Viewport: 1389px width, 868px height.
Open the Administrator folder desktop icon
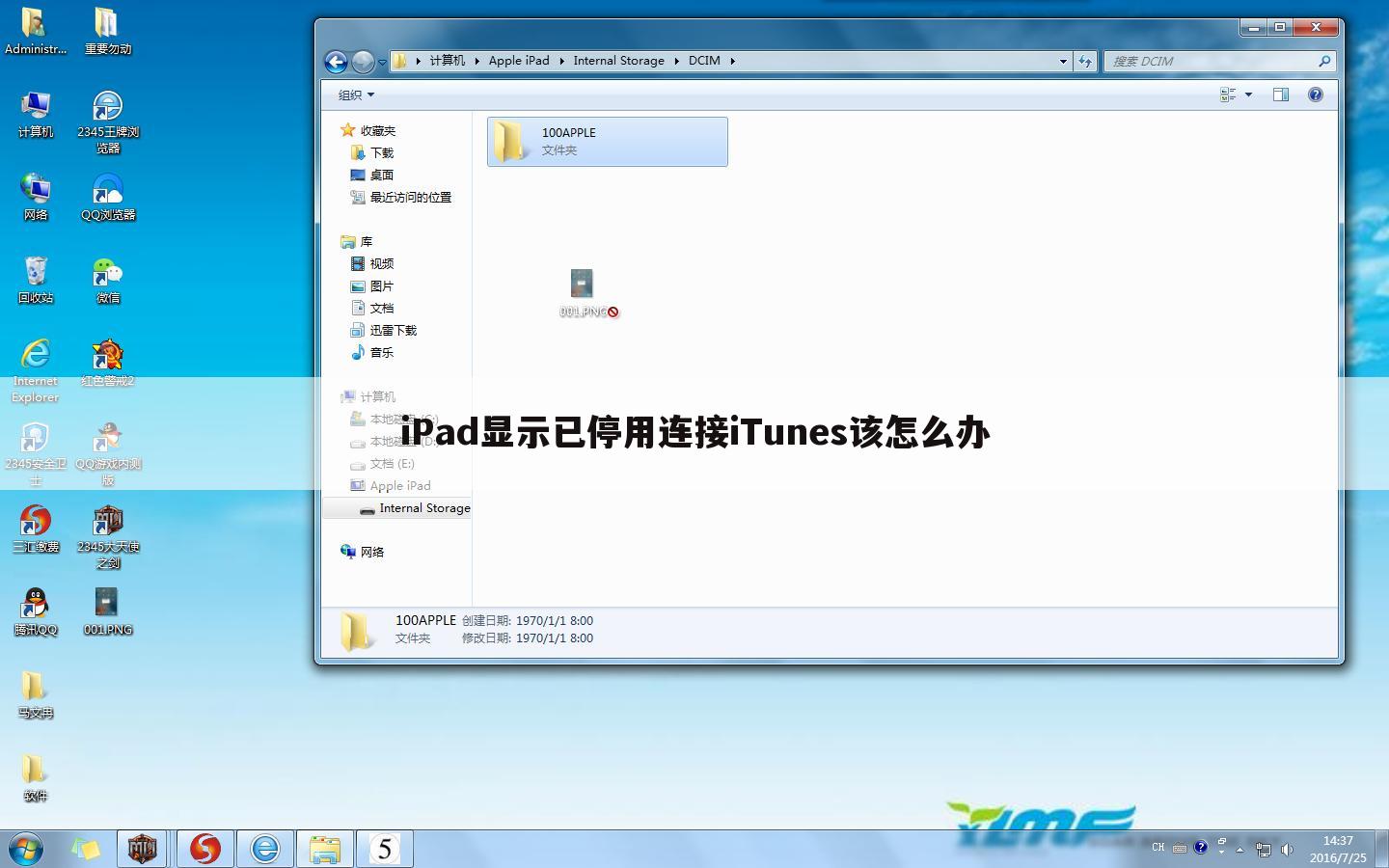pos(35,31)
